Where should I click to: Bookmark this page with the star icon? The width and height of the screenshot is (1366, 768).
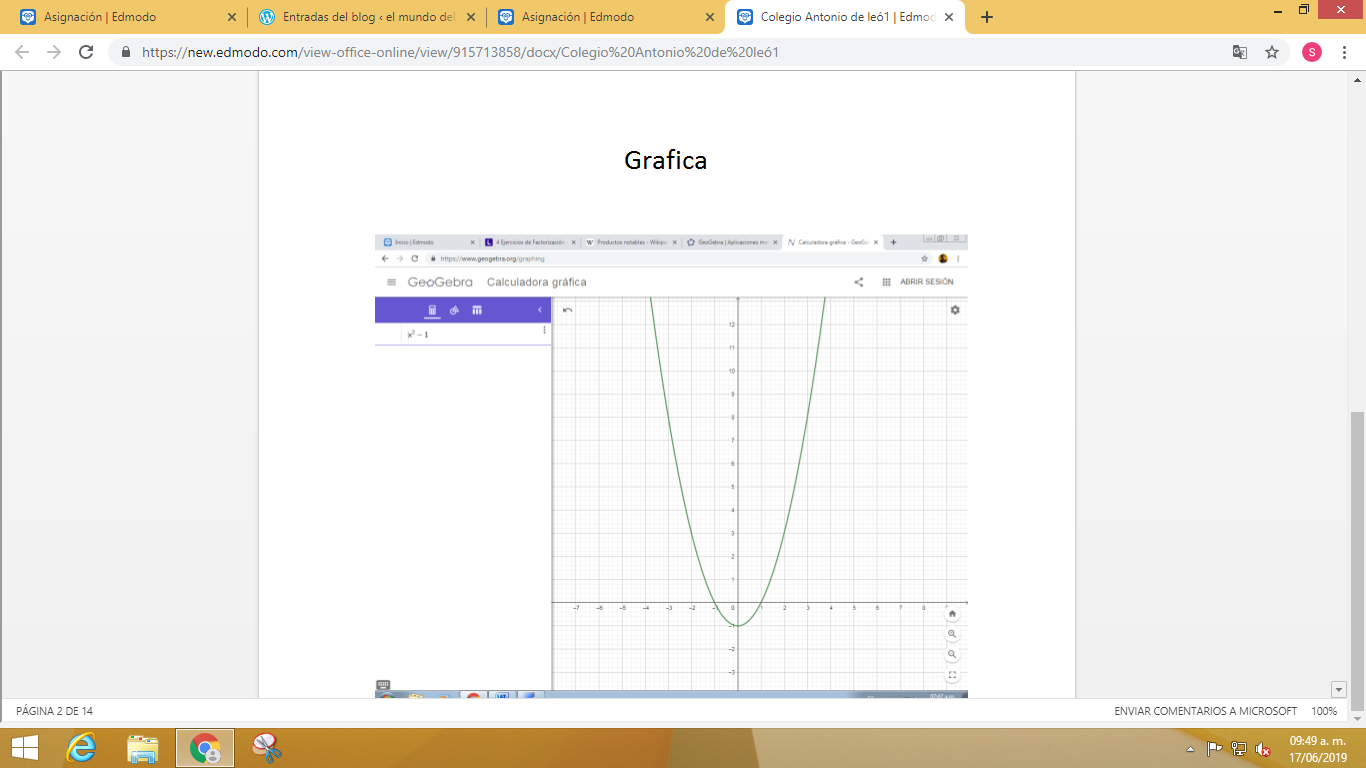click(1272, 52)
